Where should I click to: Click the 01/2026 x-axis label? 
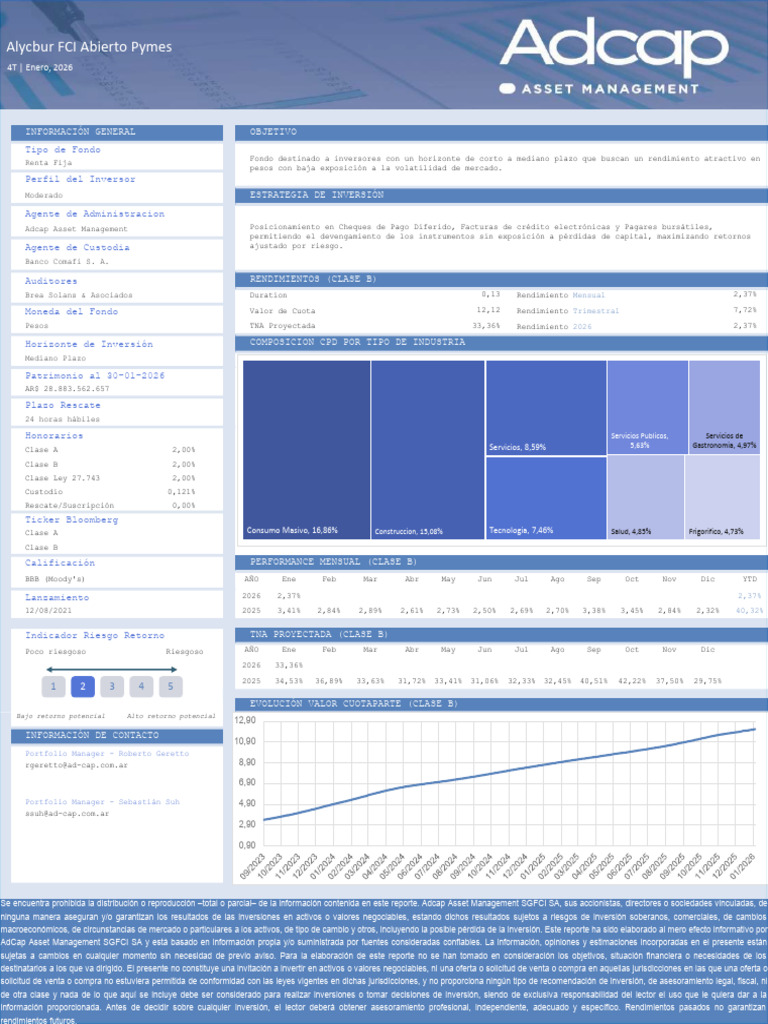click(744, 867)
